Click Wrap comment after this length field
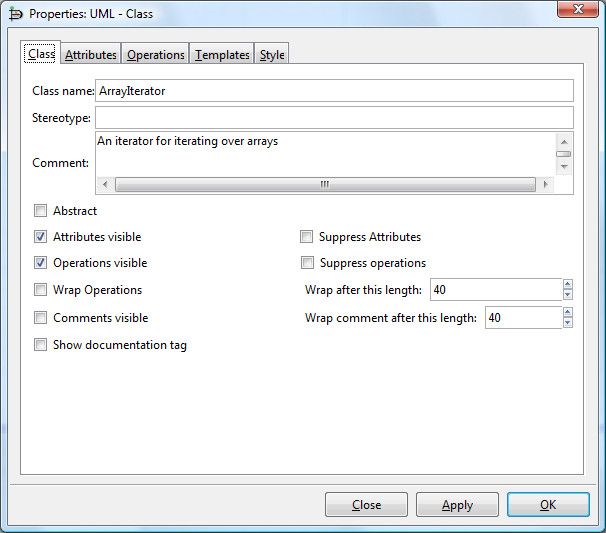This screenshot has height=533, width=606. tap(524, 317)
